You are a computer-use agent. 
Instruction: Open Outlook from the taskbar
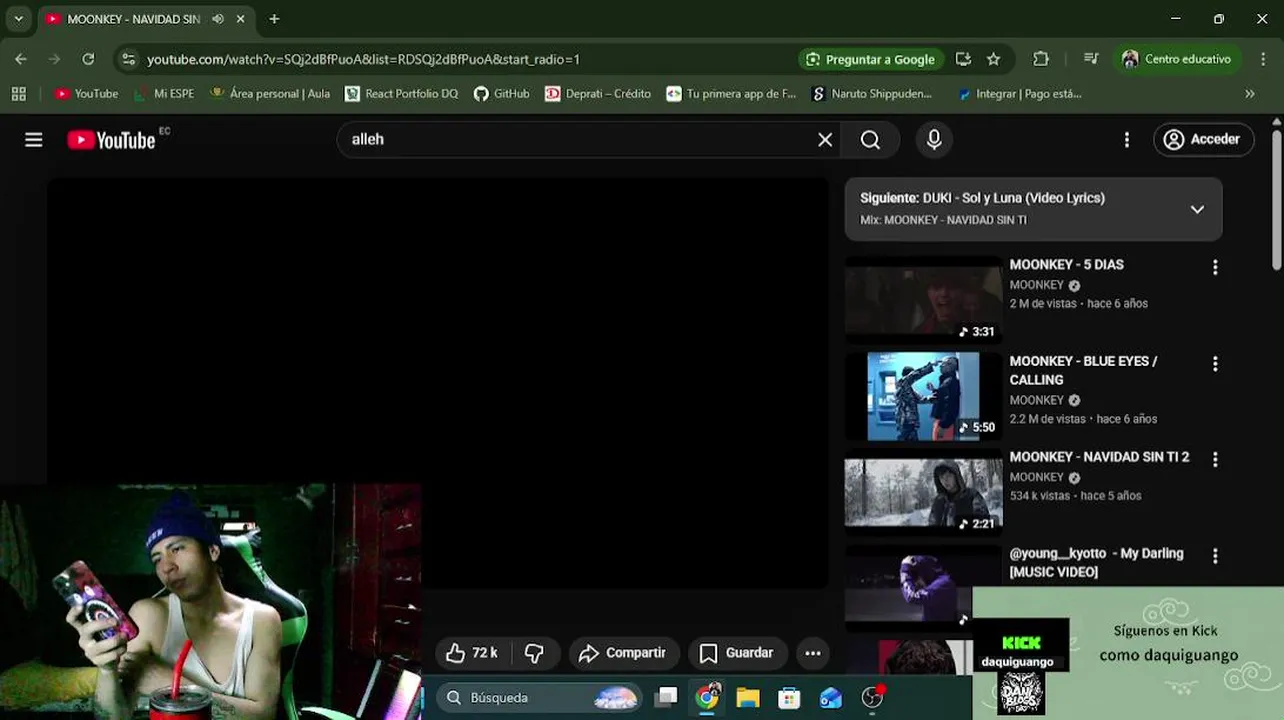tap(831, 698)
